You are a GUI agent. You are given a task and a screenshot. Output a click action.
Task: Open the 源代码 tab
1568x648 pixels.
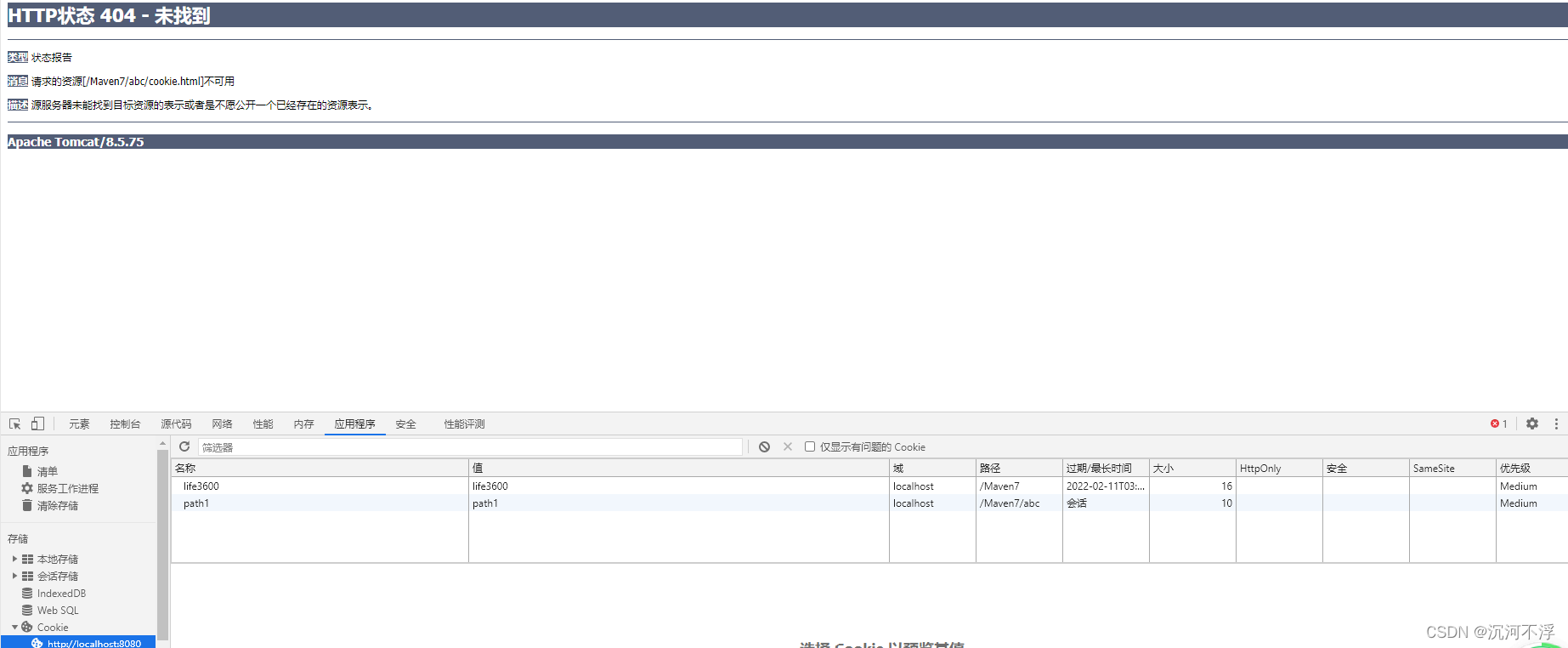coord(176,423)
